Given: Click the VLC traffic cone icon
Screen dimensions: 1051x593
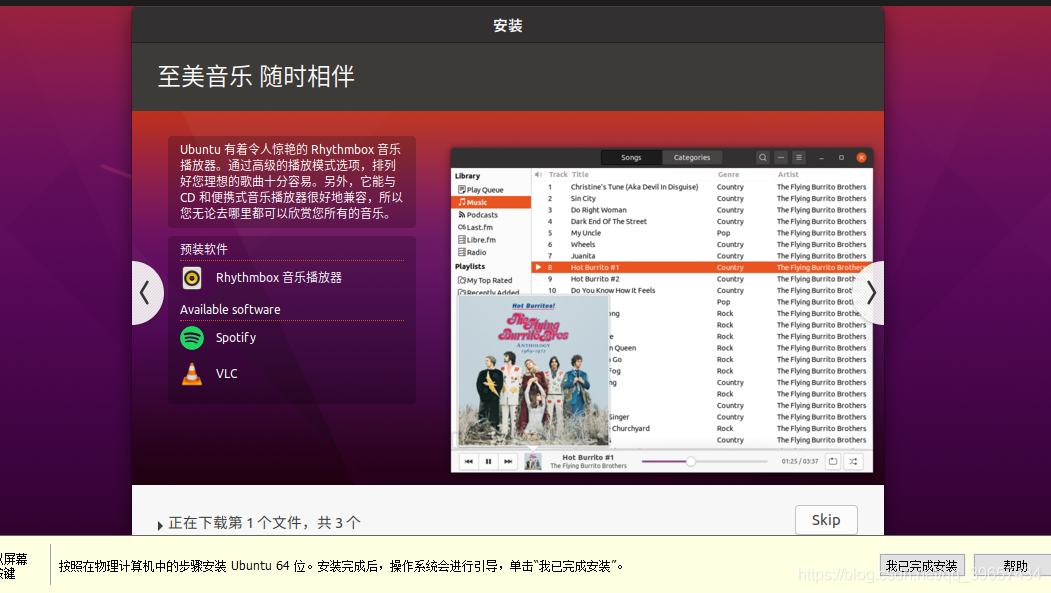Looking at the screenshot, I should [192, 374].
